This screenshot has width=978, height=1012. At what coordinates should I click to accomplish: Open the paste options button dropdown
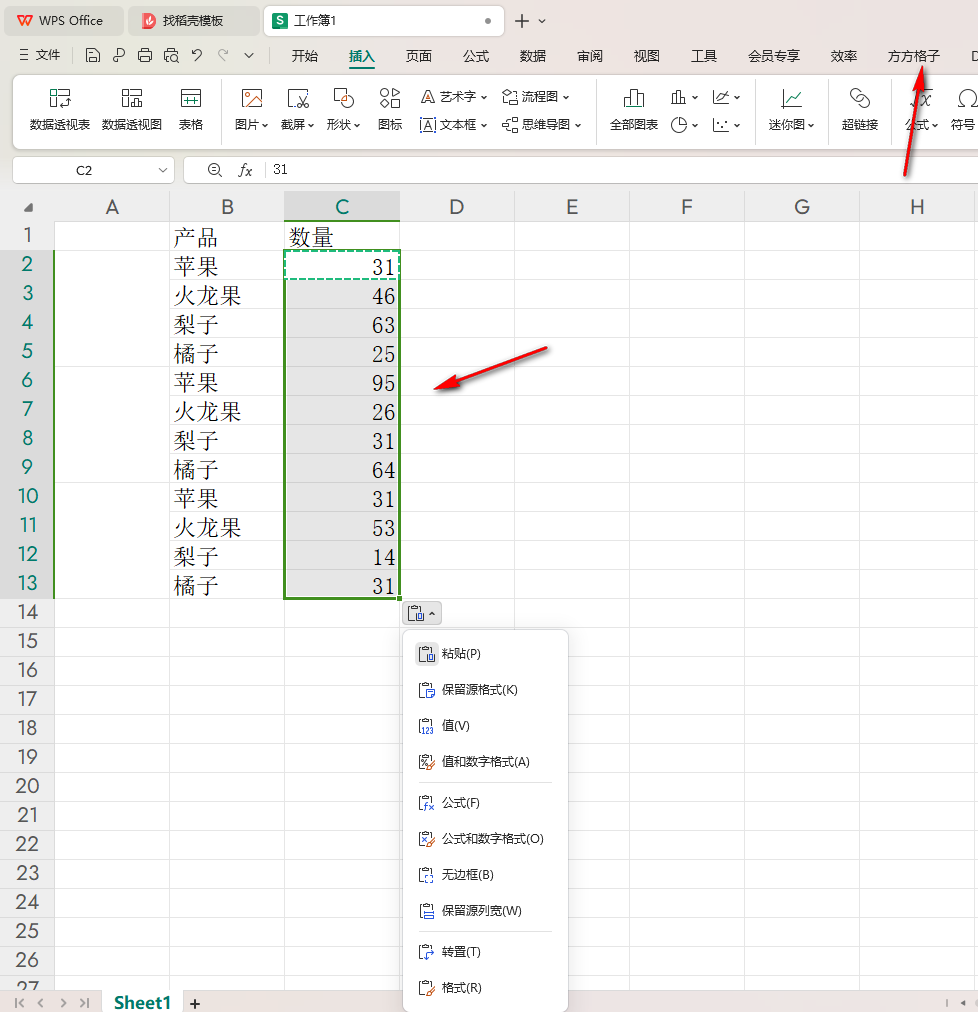[x=423, y=613]
